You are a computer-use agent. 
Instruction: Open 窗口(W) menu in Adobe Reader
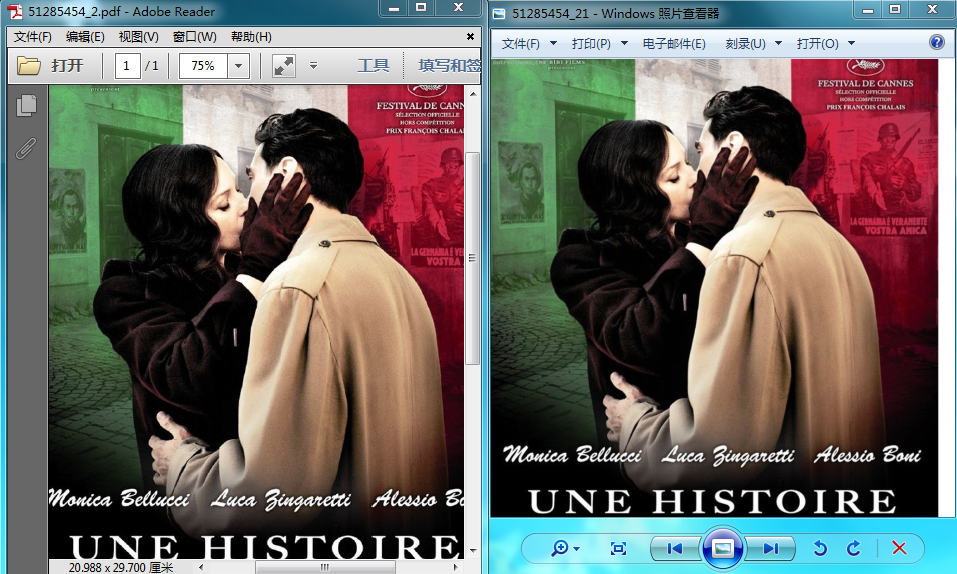coord(195,37)
